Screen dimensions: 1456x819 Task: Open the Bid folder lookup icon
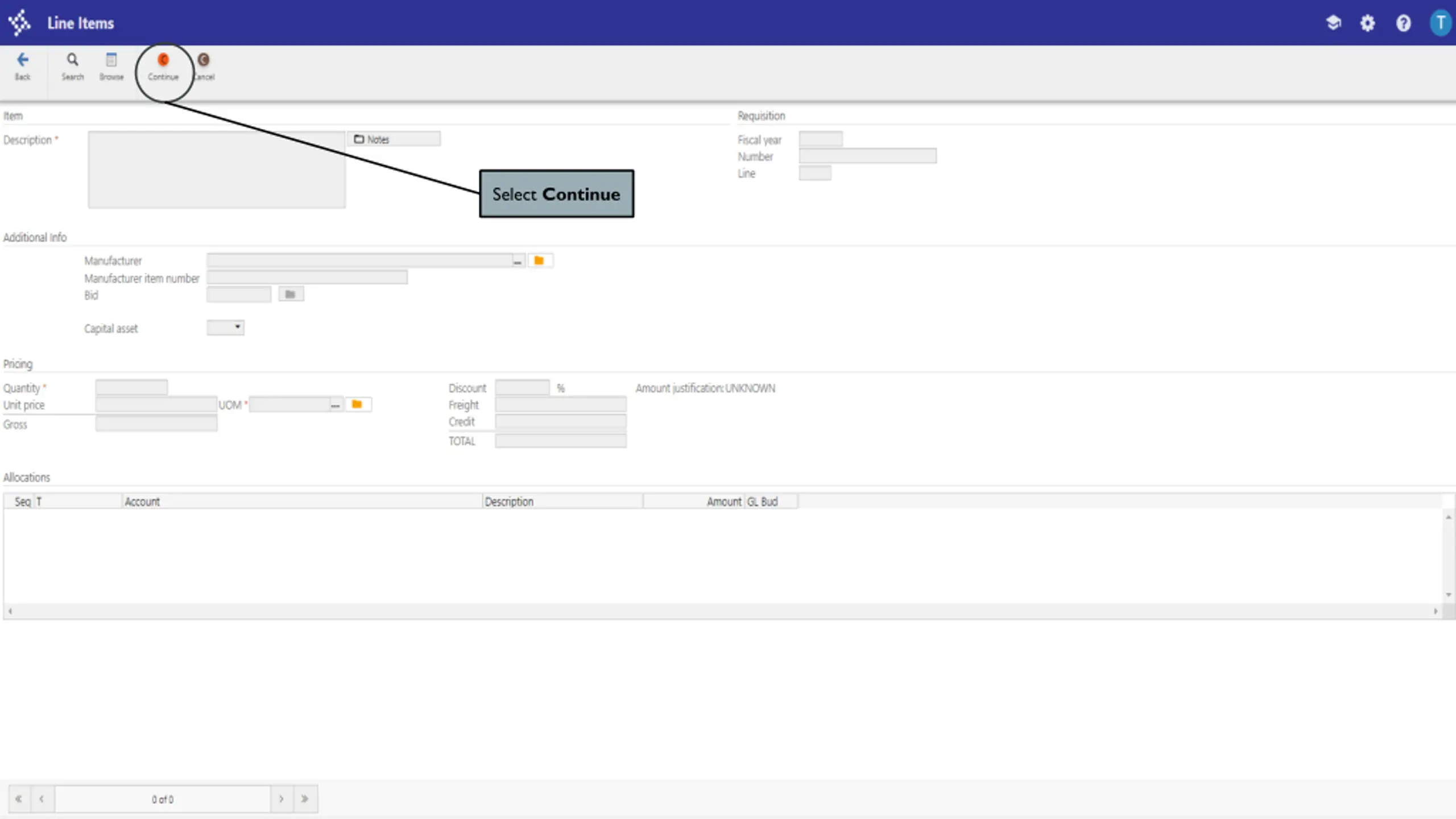291,294
